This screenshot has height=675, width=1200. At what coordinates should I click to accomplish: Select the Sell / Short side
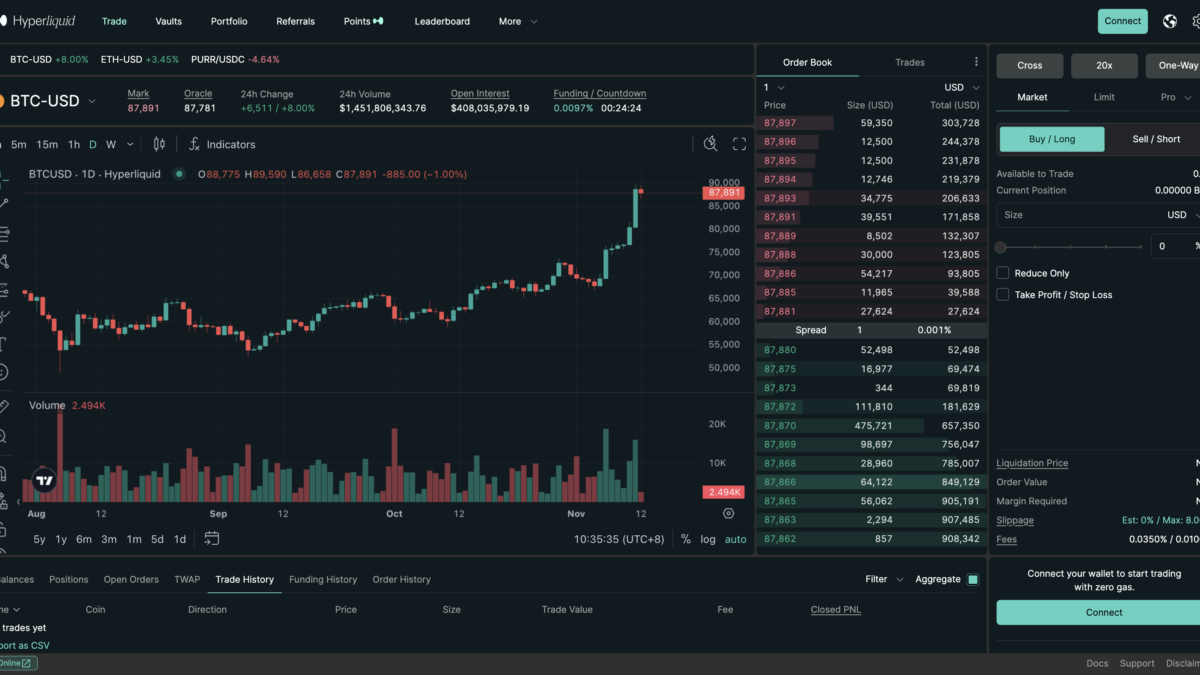[x=1155, y=139]
